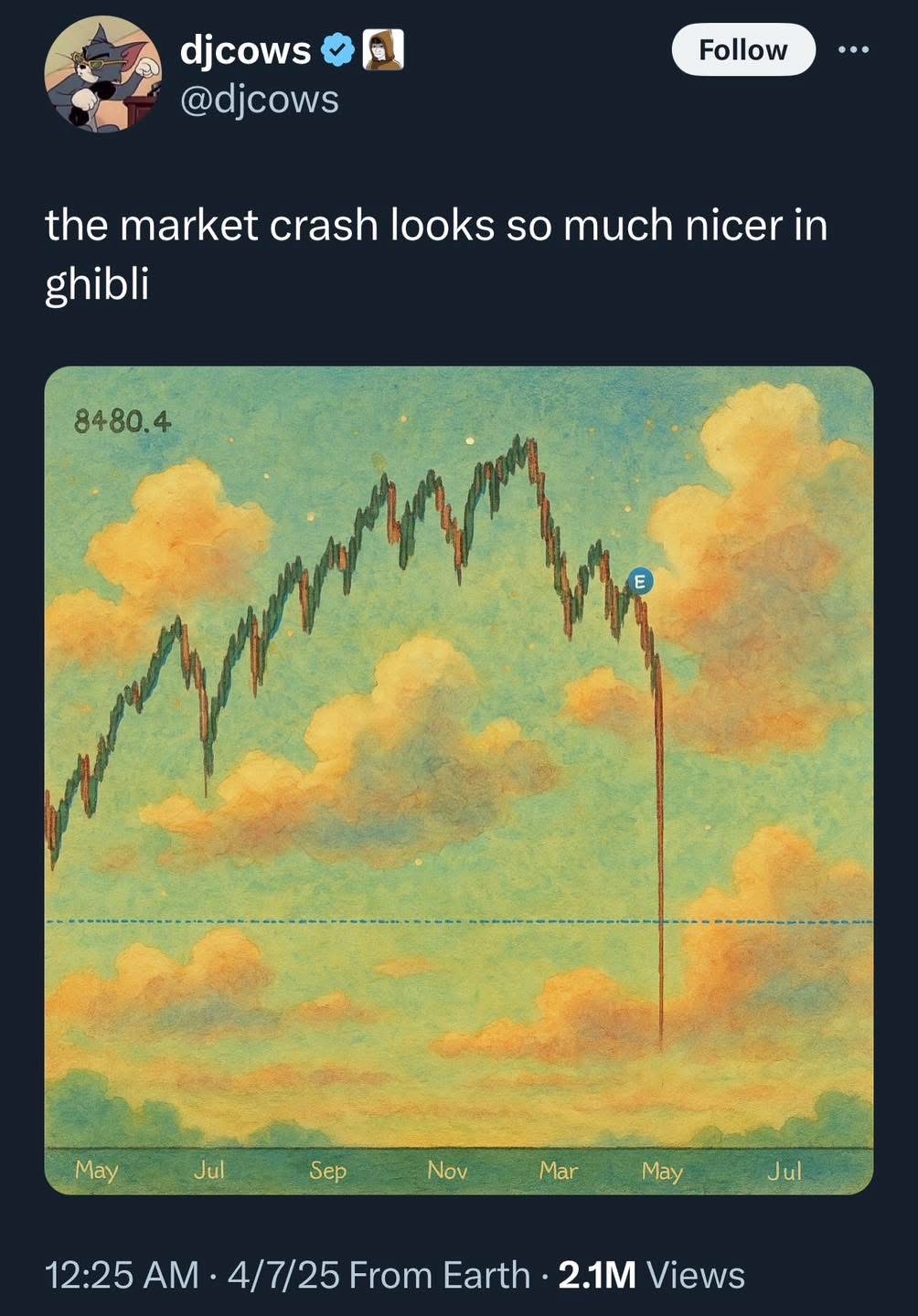This screenshot has width=918, height=1316.
Task: Open the djcows profile avatar picture
Action: coord(102,73)
